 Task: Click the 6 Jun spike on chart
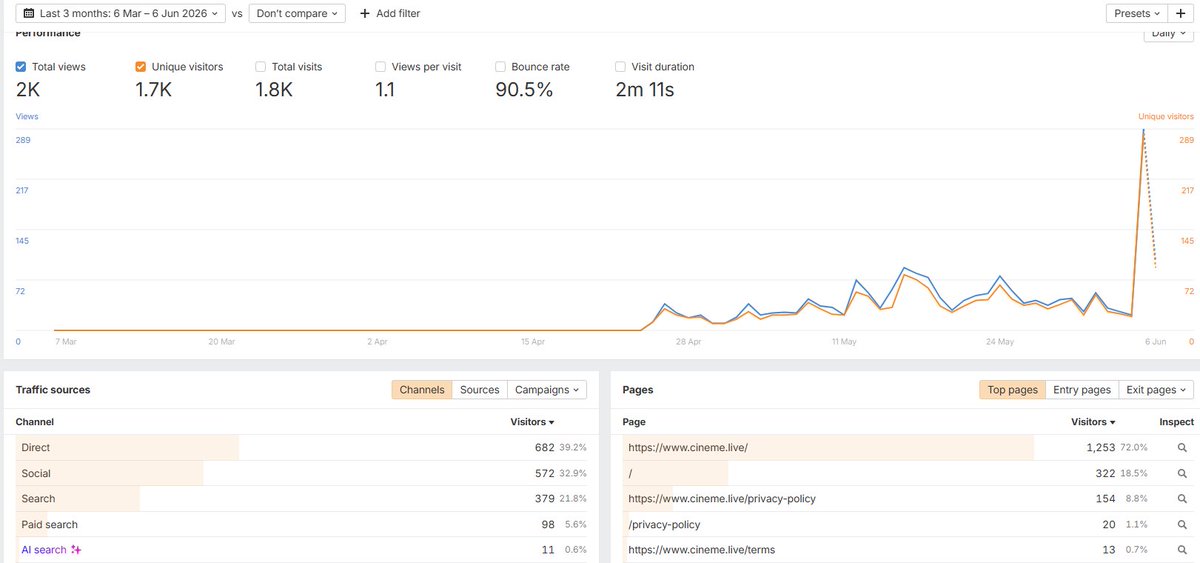[x=1143, y=131]
